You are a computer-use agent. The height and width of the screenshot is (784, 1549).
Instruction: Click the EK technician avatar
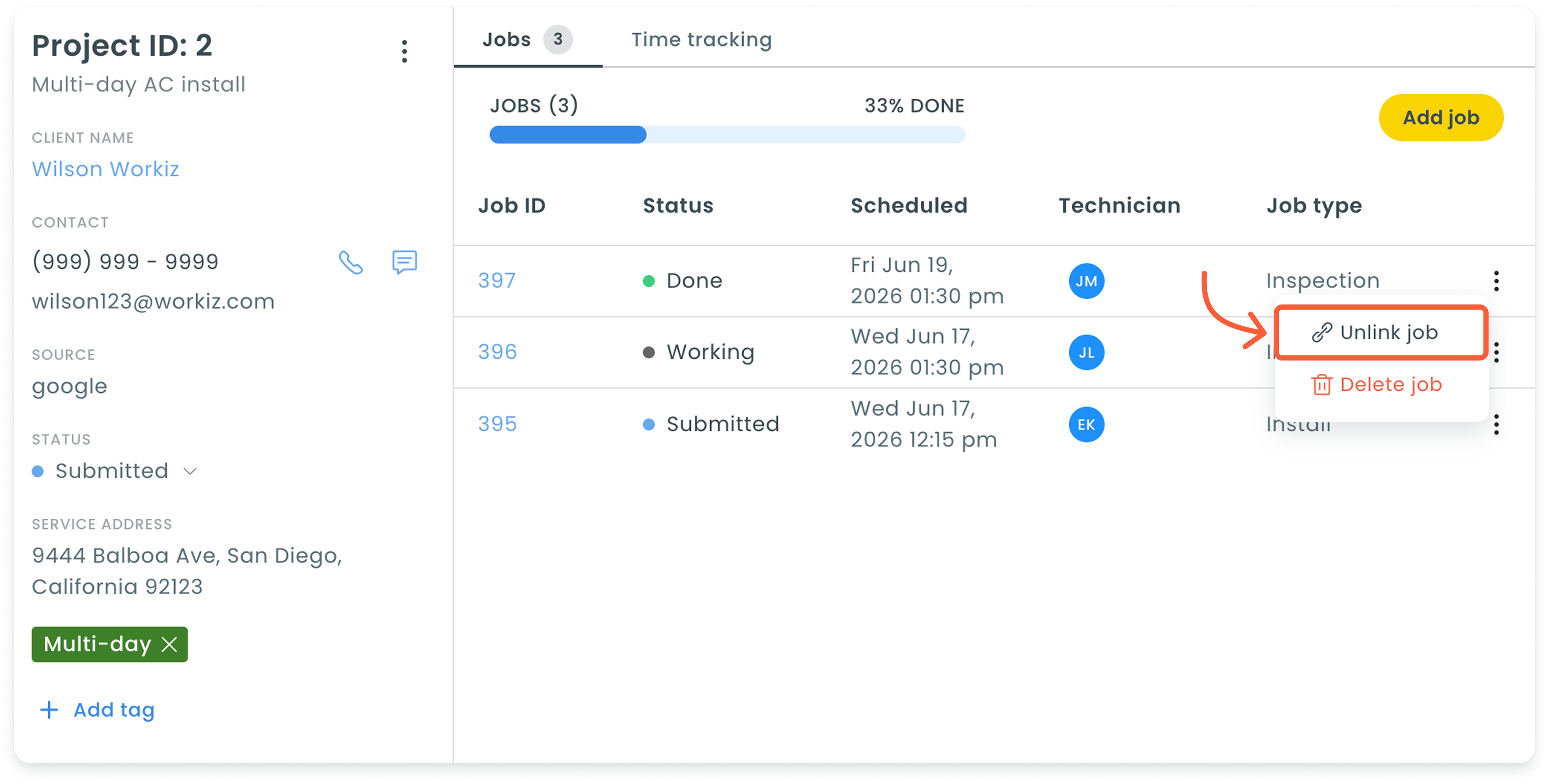pyautogui.click(x=1086, y=424)
